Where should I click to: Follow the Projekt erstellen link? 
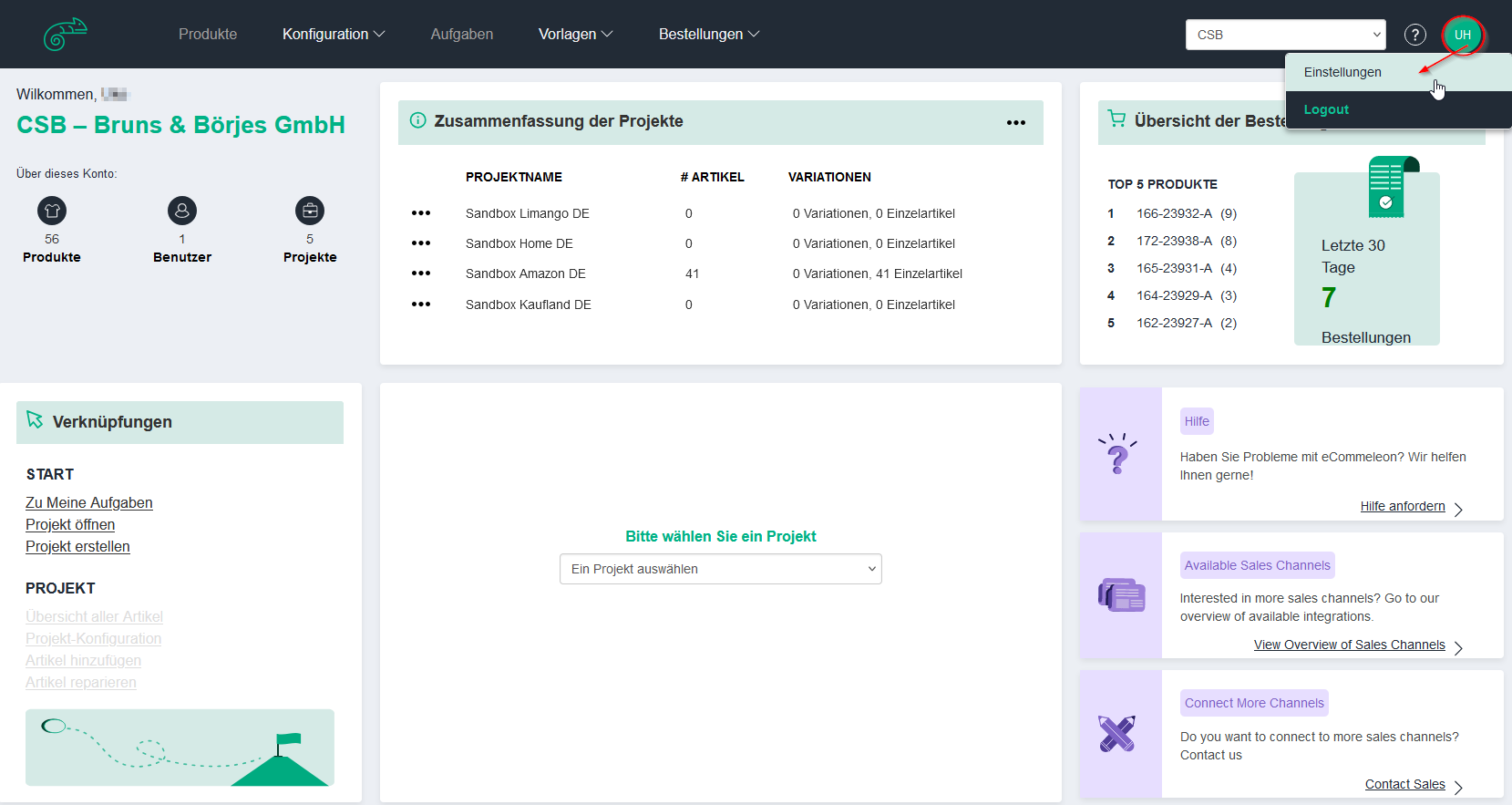point(77,546)
